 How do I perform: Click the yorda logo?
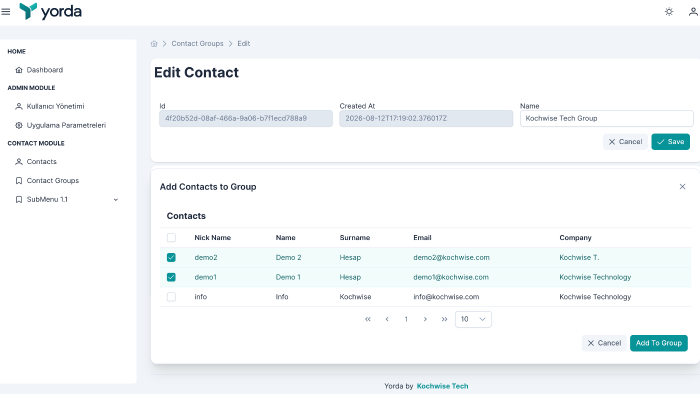(50, 11)
